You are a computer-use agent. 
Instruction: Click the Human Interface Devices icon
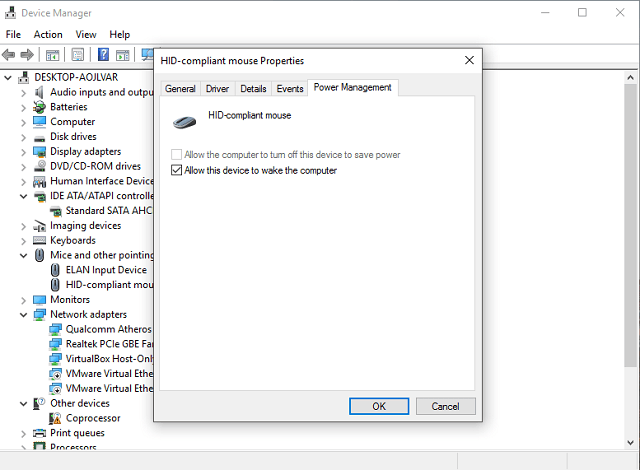(x=40, y=181)
